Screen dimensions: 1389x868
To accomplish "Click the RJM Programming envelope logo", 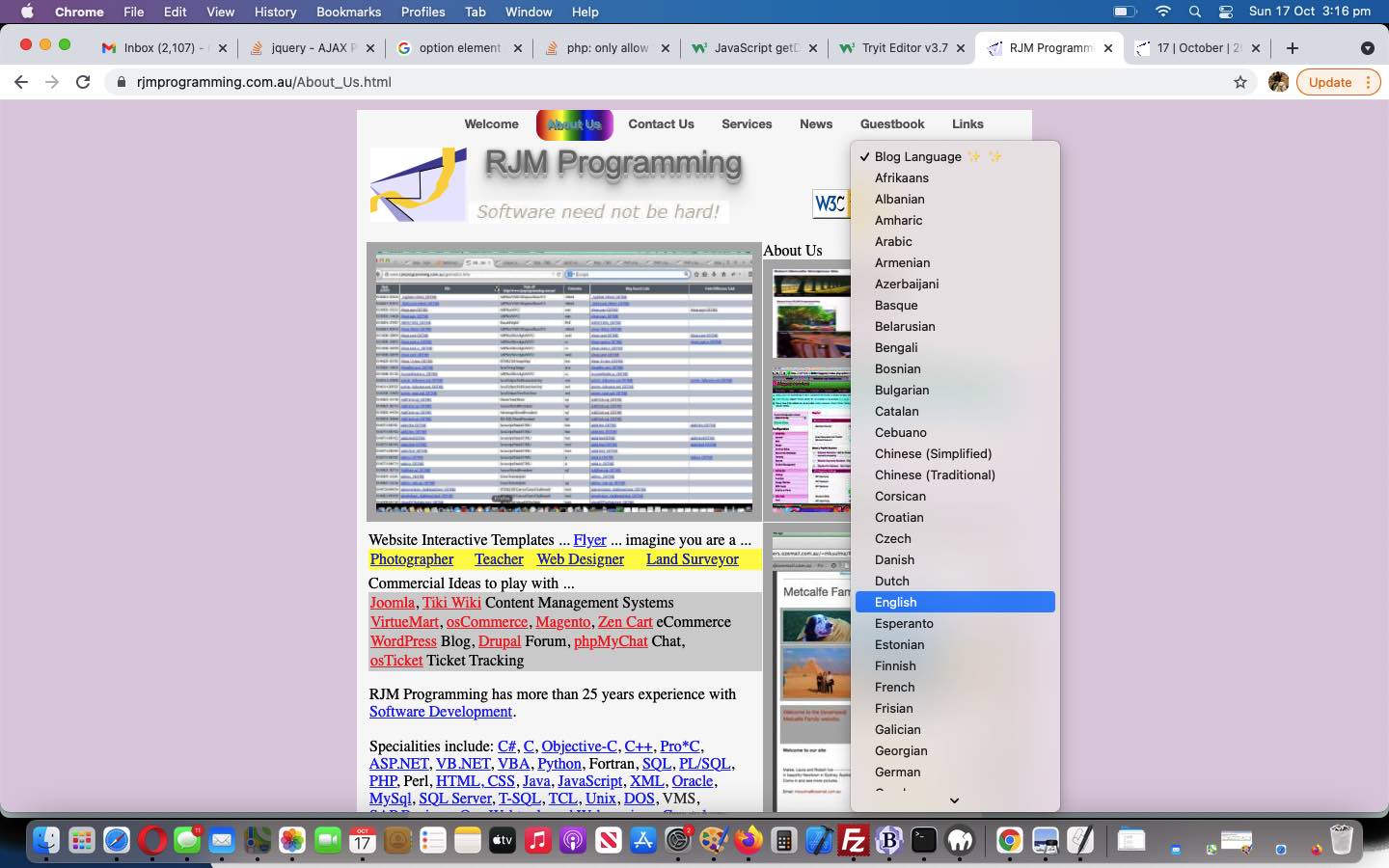I will coord(419,184).
